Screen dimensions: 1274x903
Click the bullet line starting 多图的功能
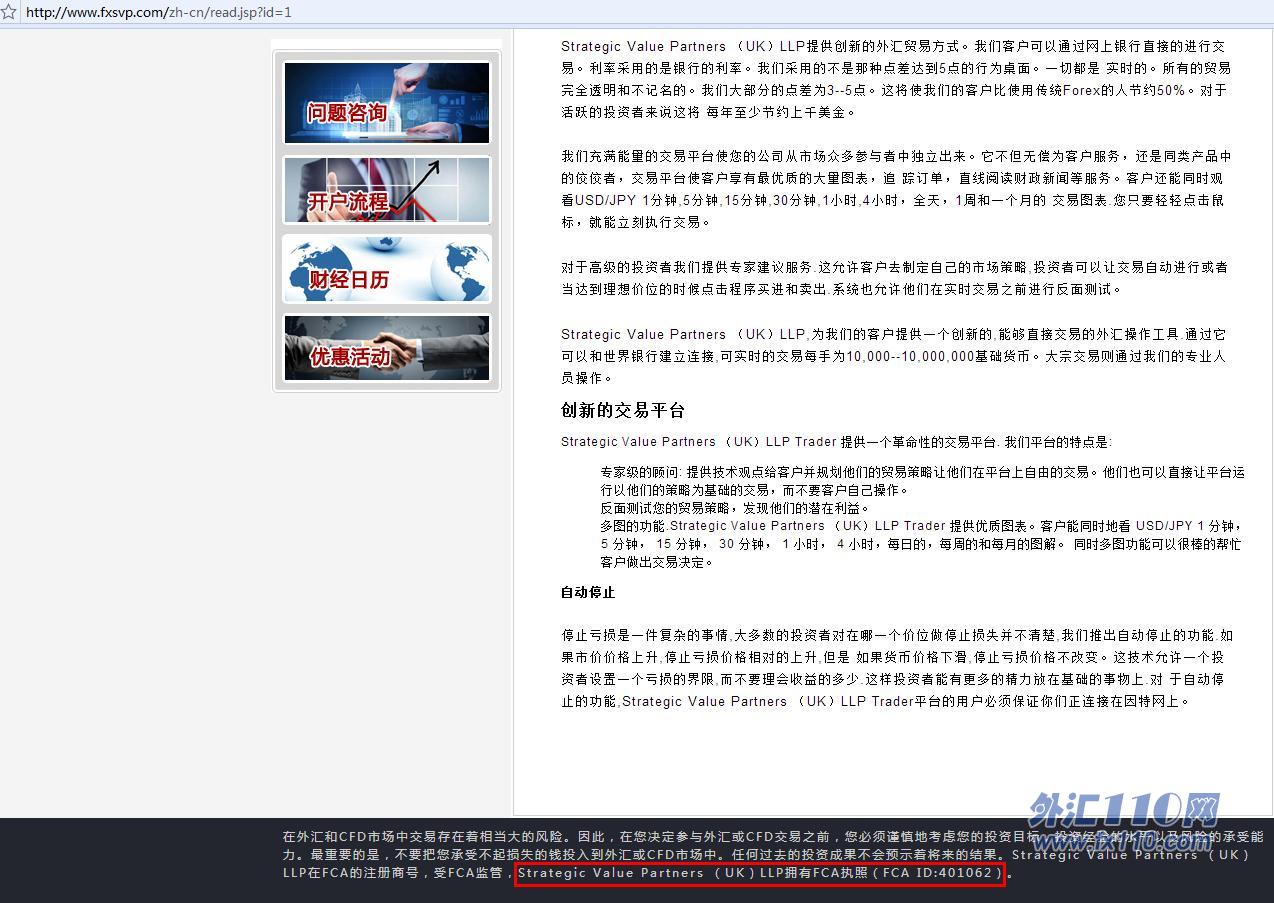922,544
